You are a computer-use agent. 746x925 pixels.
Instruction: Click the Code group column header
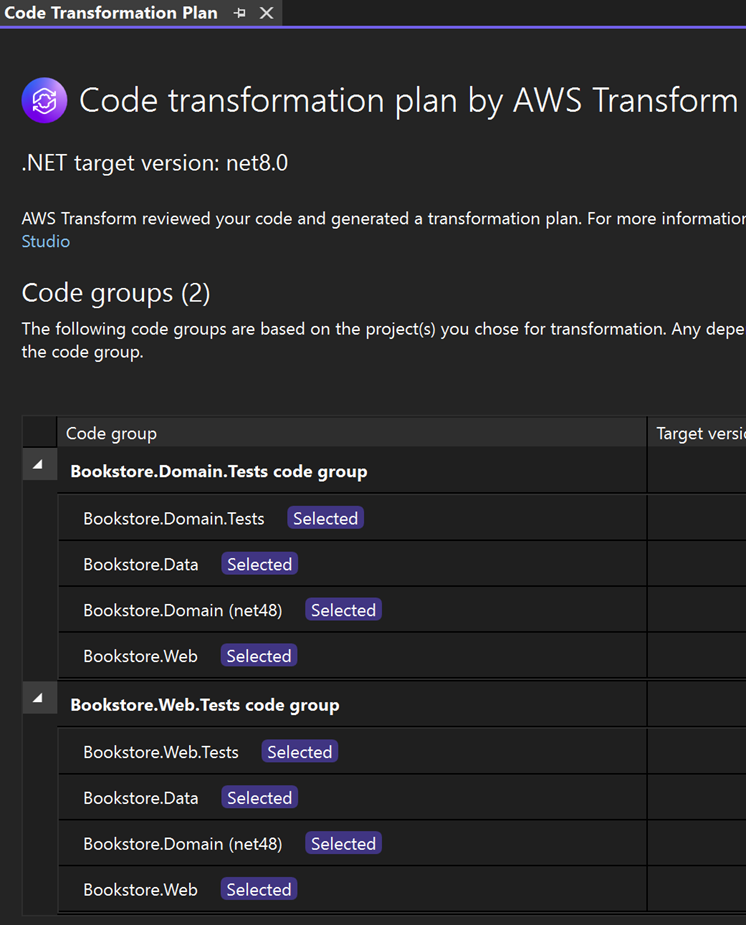(111, 433)
